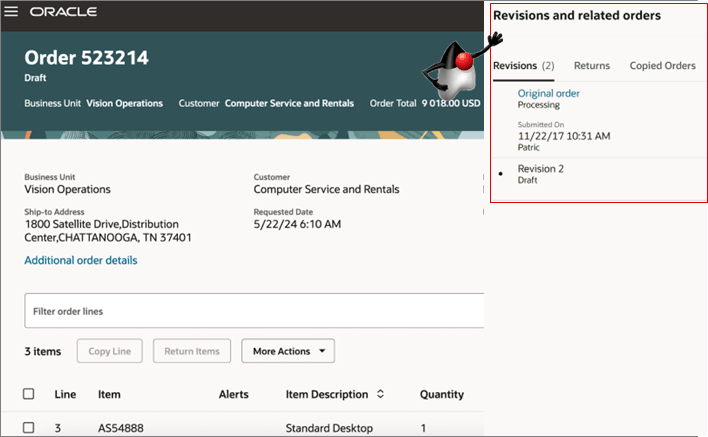
Task: Open the Returns tab
Action: [x=592, y=66]
